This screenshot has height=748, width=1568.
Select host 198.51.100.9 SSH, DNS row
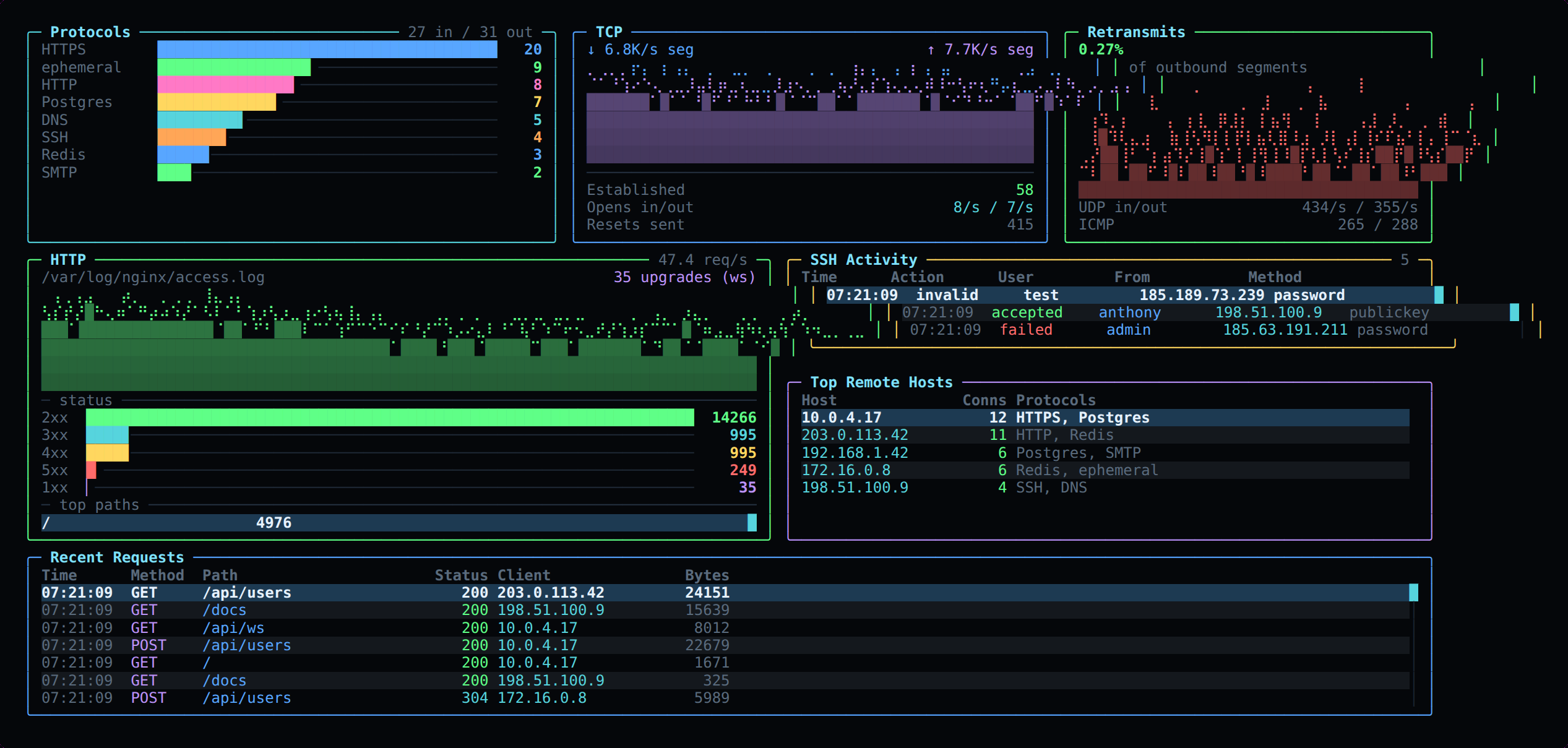point(1105,488)
